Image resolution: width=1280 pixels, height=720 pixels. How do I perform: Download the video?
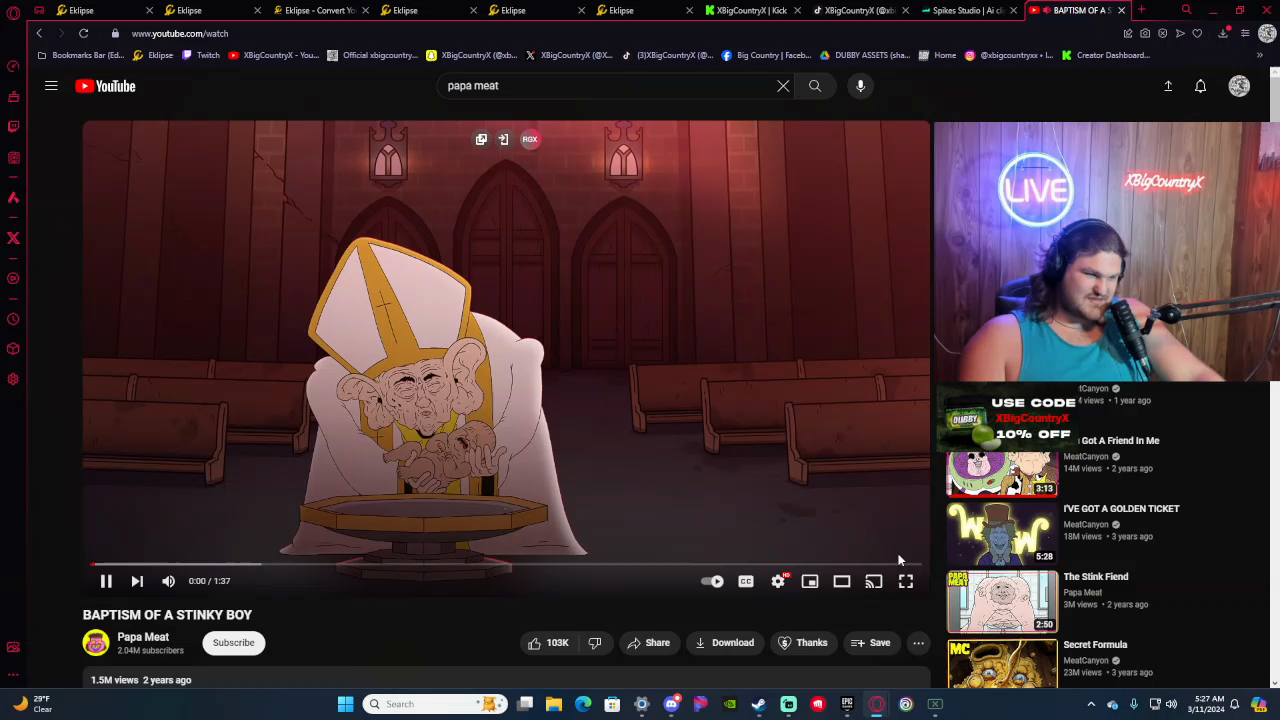(725, 643)
